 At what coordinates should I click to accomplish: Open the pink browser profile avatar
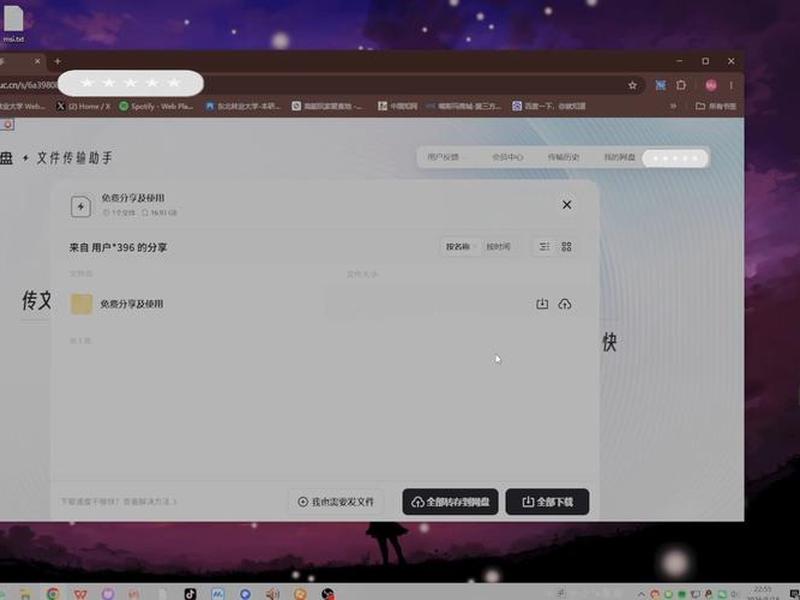point(711,85)
